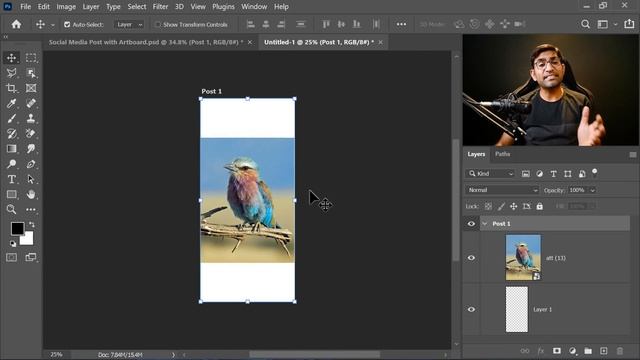Click the Home icon in options bar
640x360 pixels.
16,24
